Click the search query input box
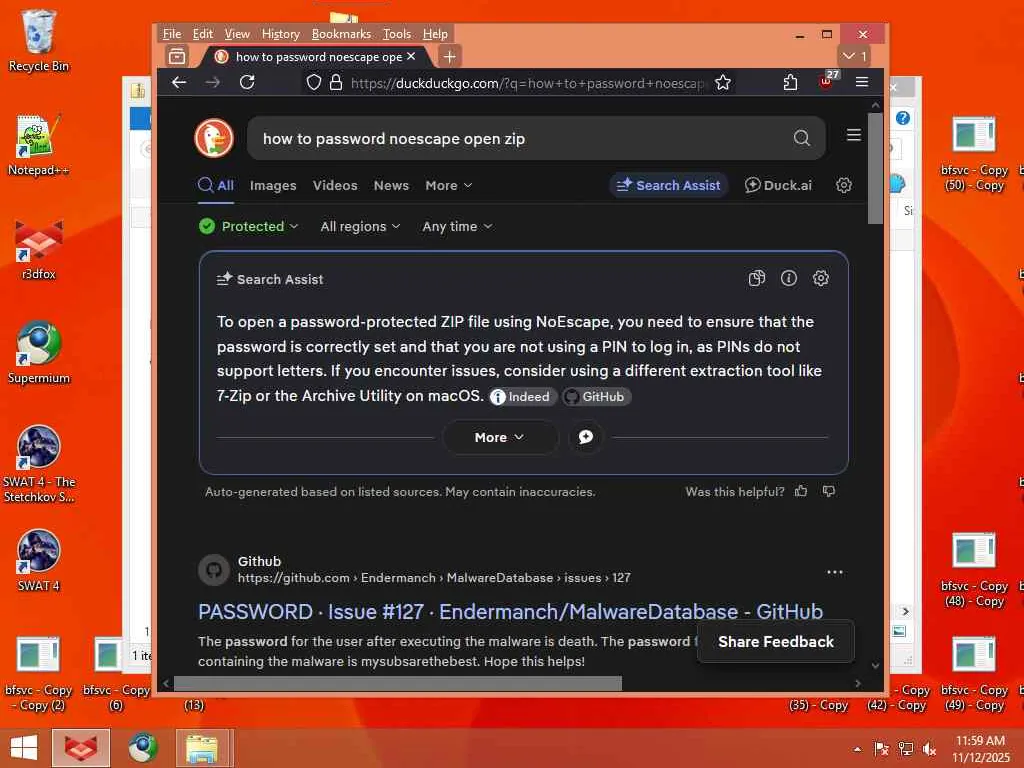The height and width of the screenshot is (768, 1024). coord(519,138)
